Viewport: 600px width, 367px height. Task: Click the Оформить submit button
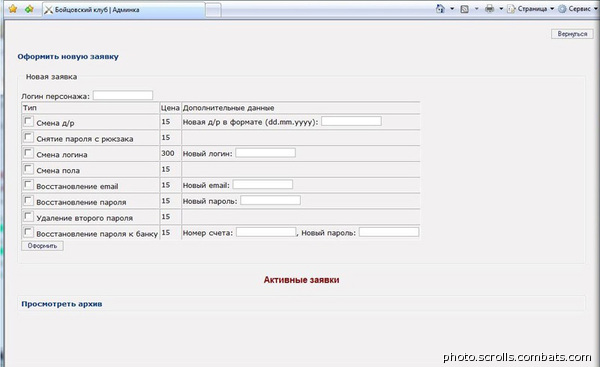pyautogui.click(x=42, y=246)
